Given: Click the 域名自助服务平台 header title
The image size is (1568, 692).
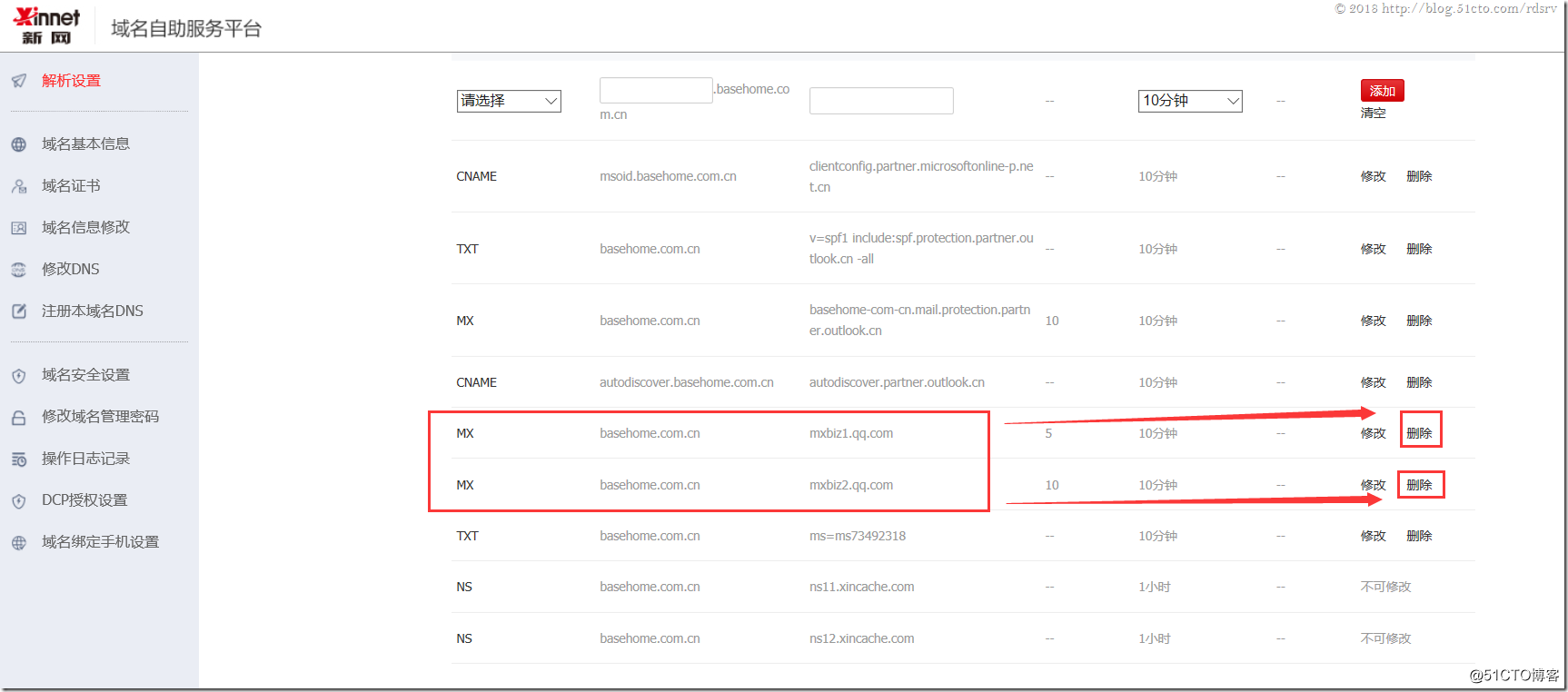Looking at the screenshot, I should pos(186,28).
